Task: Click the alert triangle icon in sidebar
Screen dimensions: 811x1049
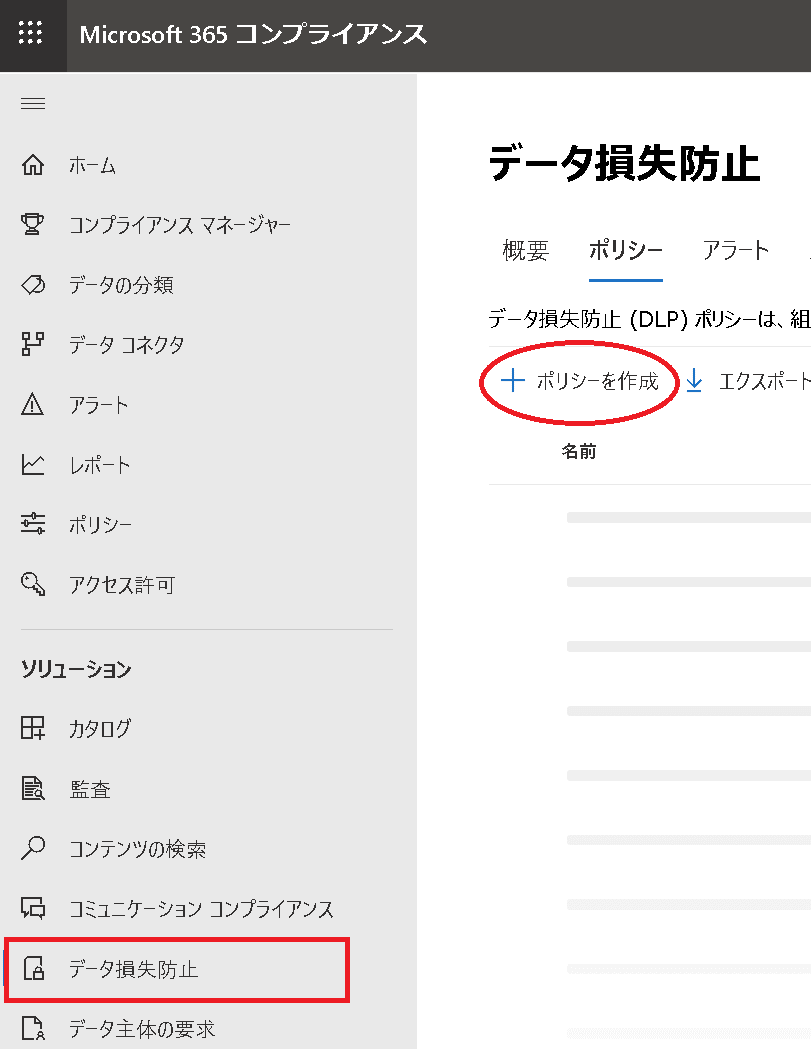Action: (x=33, y=405)
